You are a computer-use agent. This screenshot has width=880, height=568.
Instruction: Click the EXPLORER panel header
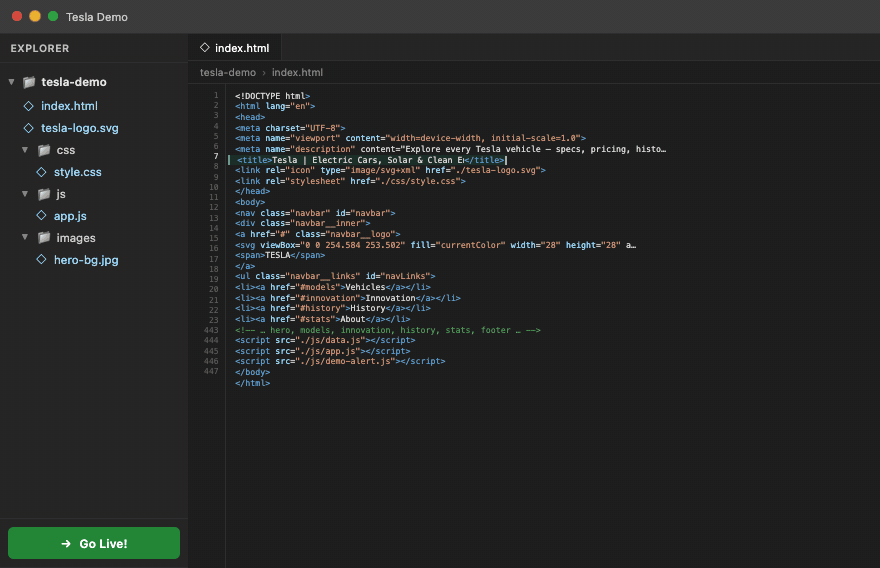pyautogui.click(x=40, y=48)
